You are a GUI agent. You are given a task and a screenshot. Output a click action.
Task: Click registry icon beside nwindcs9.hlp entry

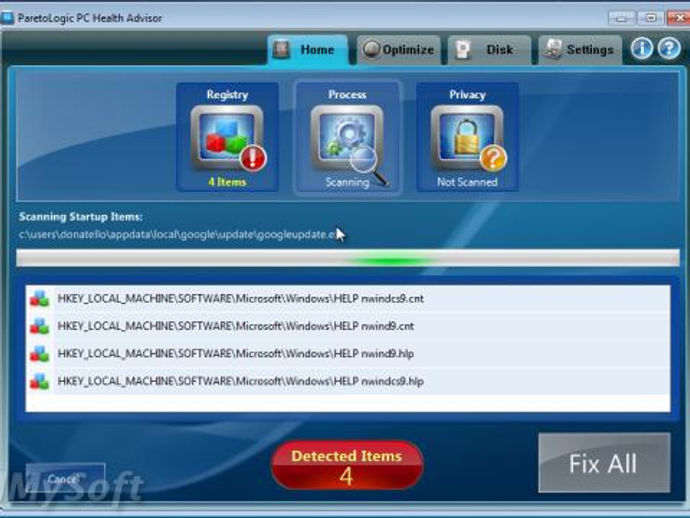point(39,381)
